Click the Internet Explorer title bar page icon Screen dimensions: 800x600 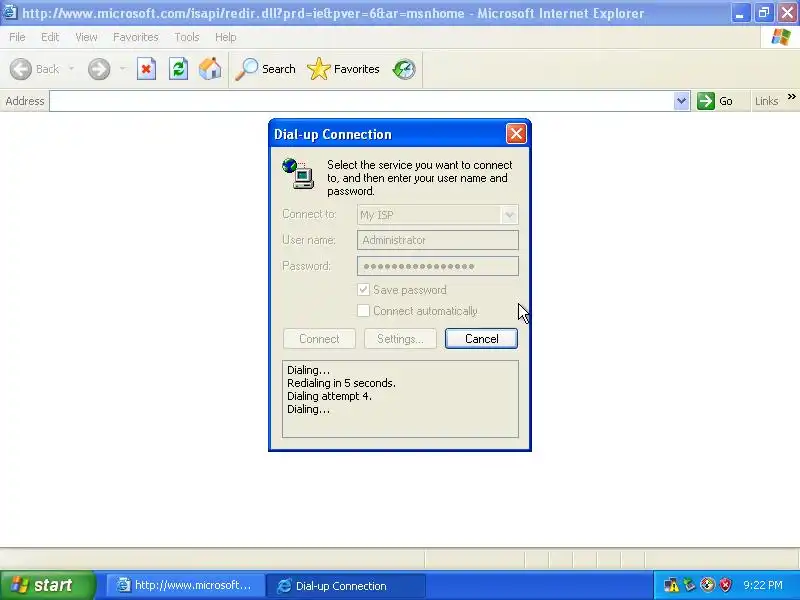10,12
